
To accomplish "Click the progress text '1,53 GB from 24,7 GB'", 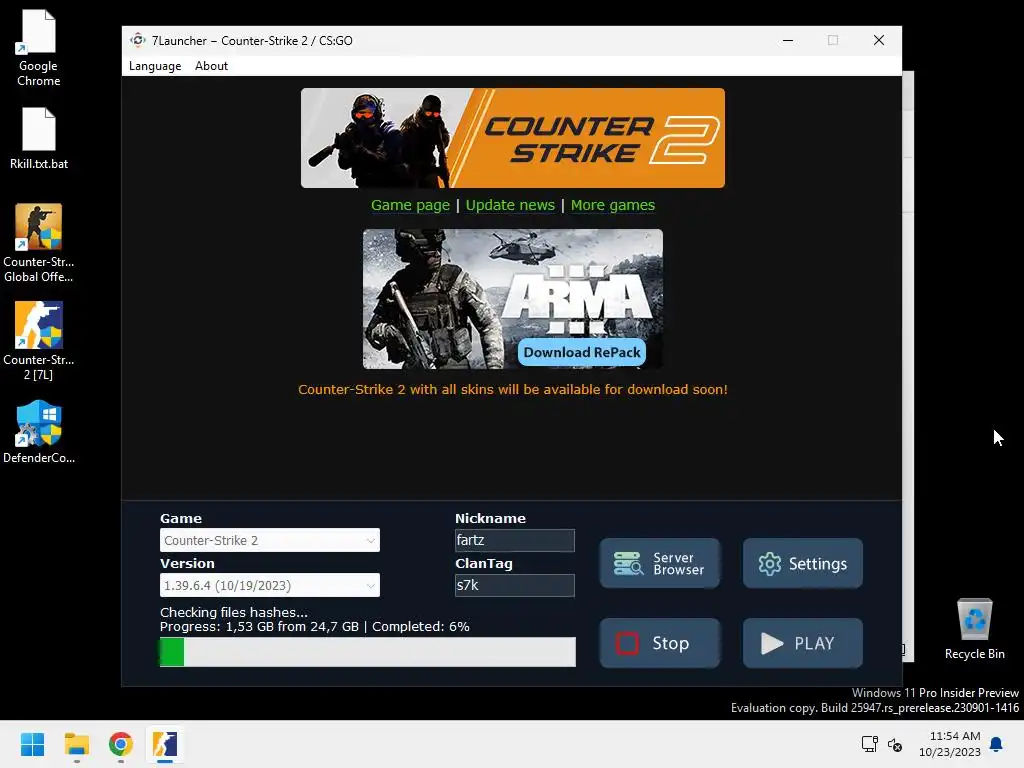I will pyautogui.click(x=292, y=626).
